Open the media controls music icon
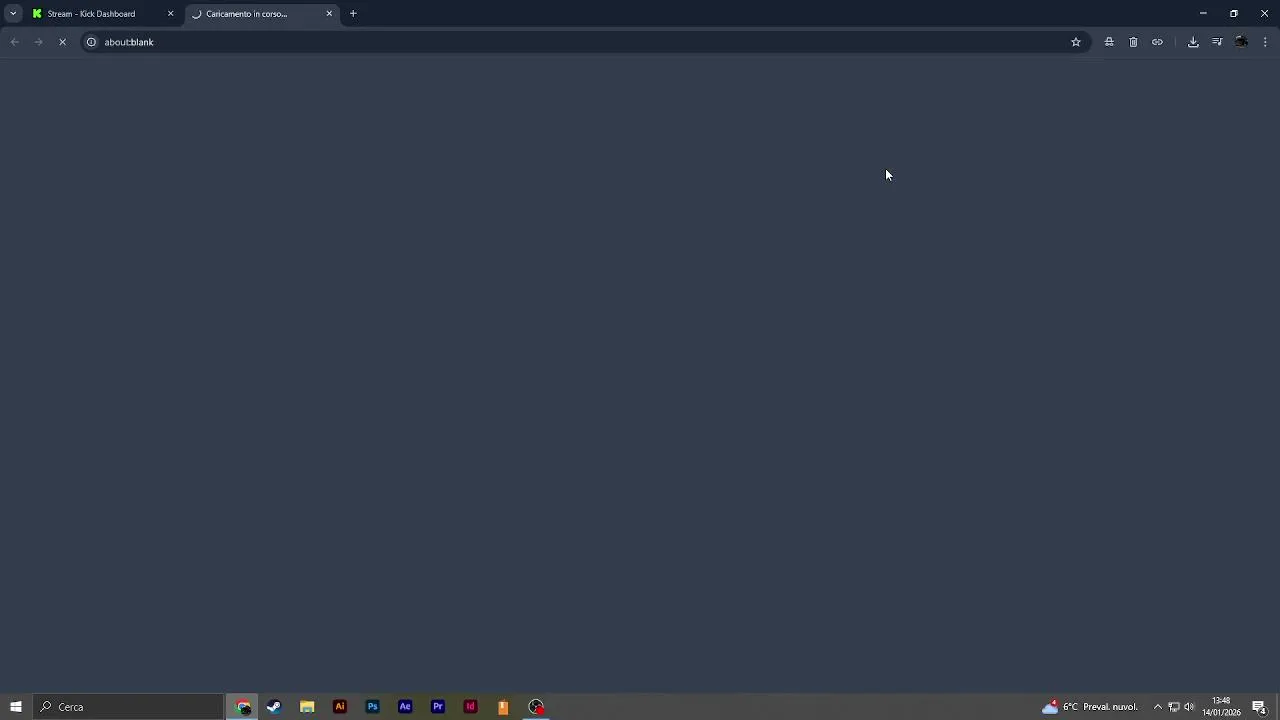 pos(1217,42)
